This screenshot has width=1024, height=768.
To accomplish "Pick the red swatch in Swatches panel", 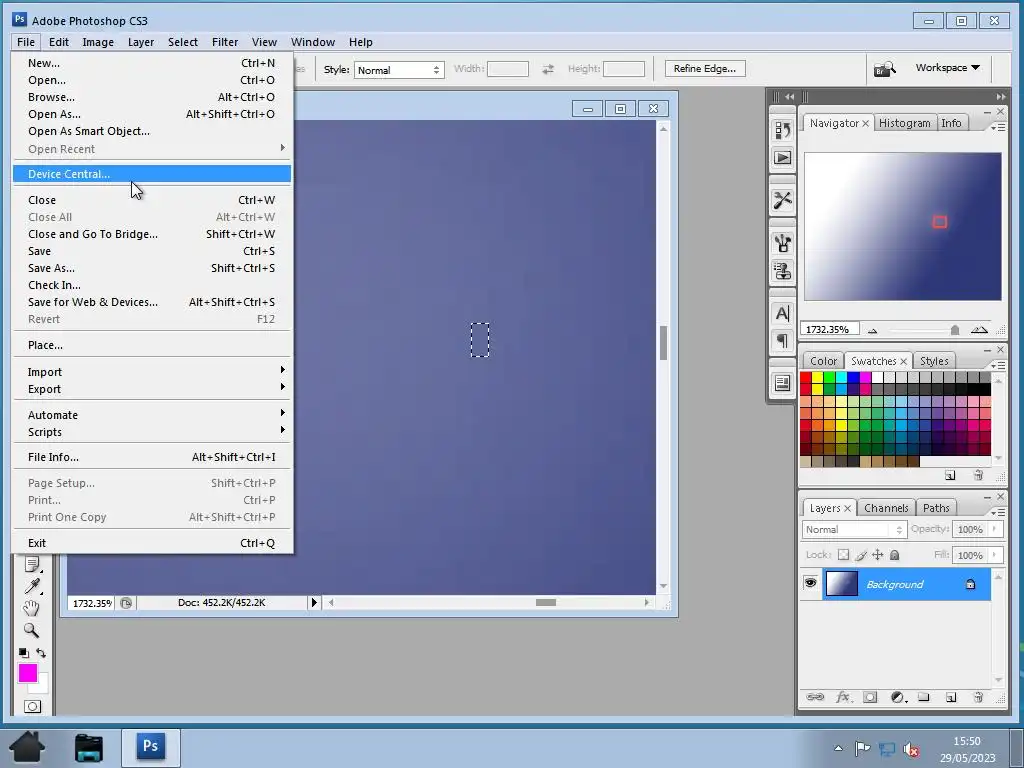I will point(806,377).
